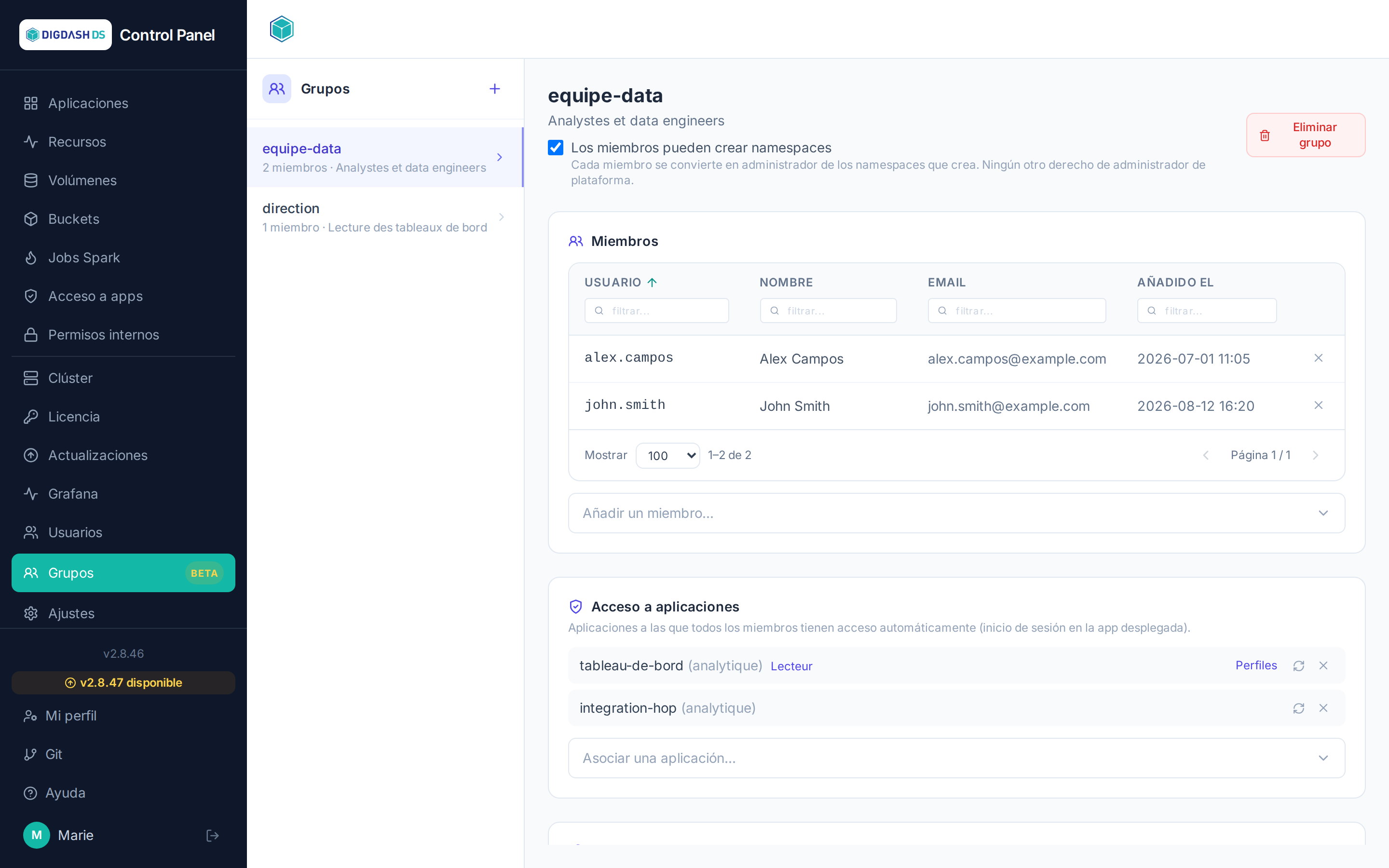Sort members by the USUARIO column arrow
Viewport: 1389px width, 868px height.
(x=652, y=283)
